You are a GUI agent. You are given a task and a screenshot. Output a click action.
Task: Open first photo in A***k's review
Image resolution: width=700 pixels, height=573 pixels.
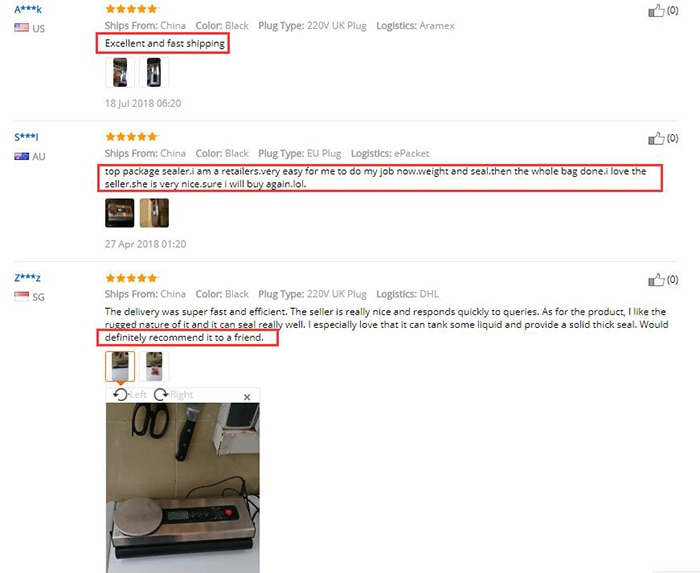tap(120, 72)
